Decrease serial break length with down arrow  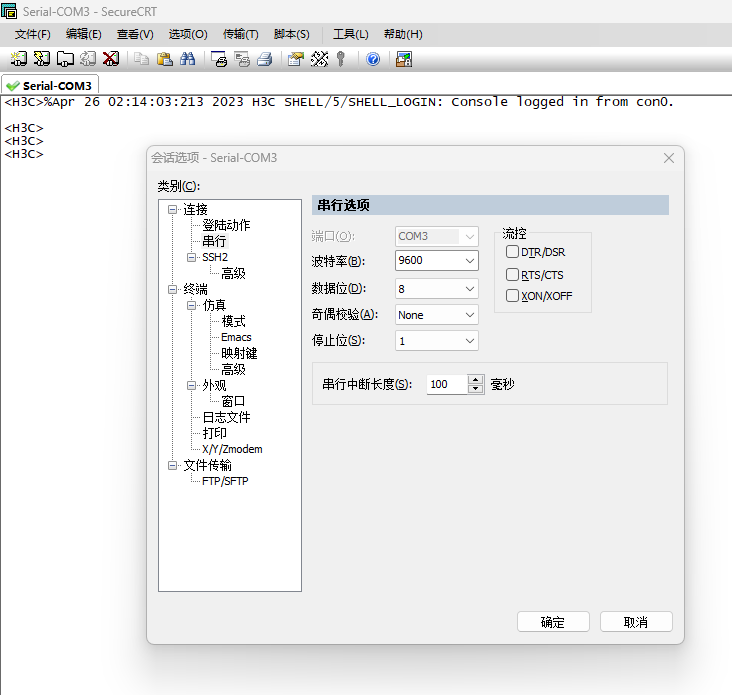coord(475,389)
